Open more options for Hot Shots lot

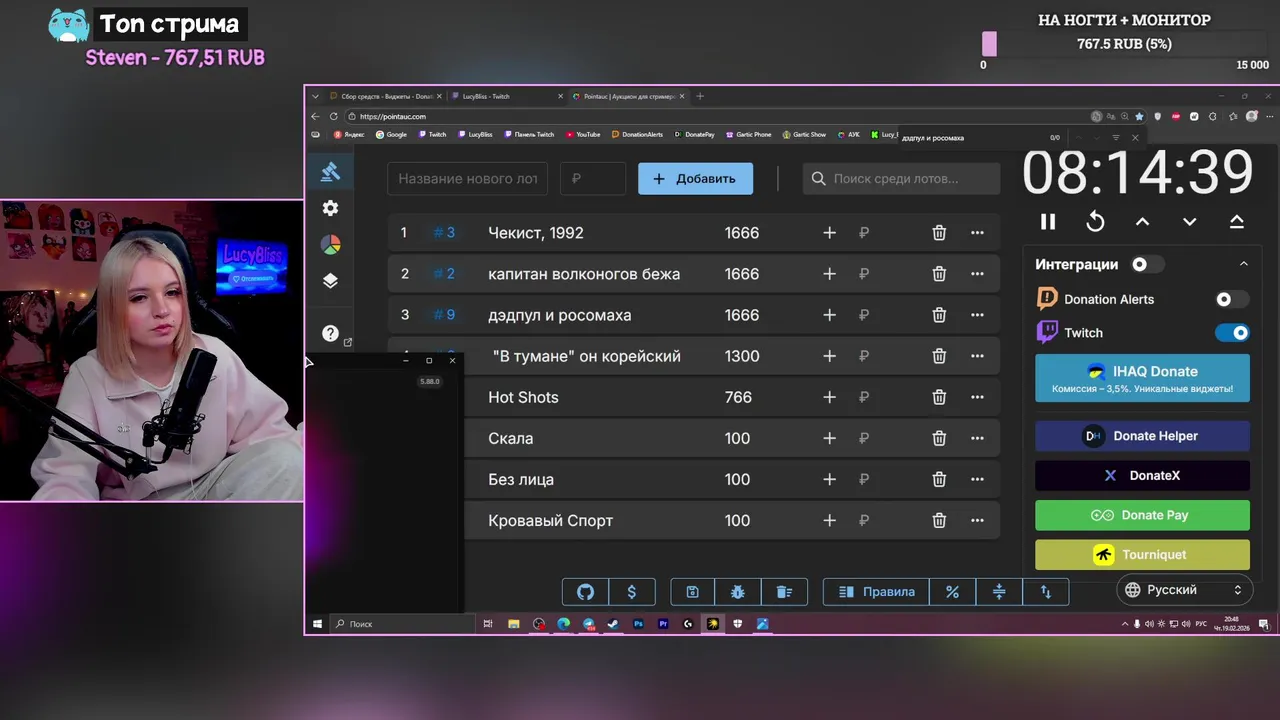click(977, 397)
